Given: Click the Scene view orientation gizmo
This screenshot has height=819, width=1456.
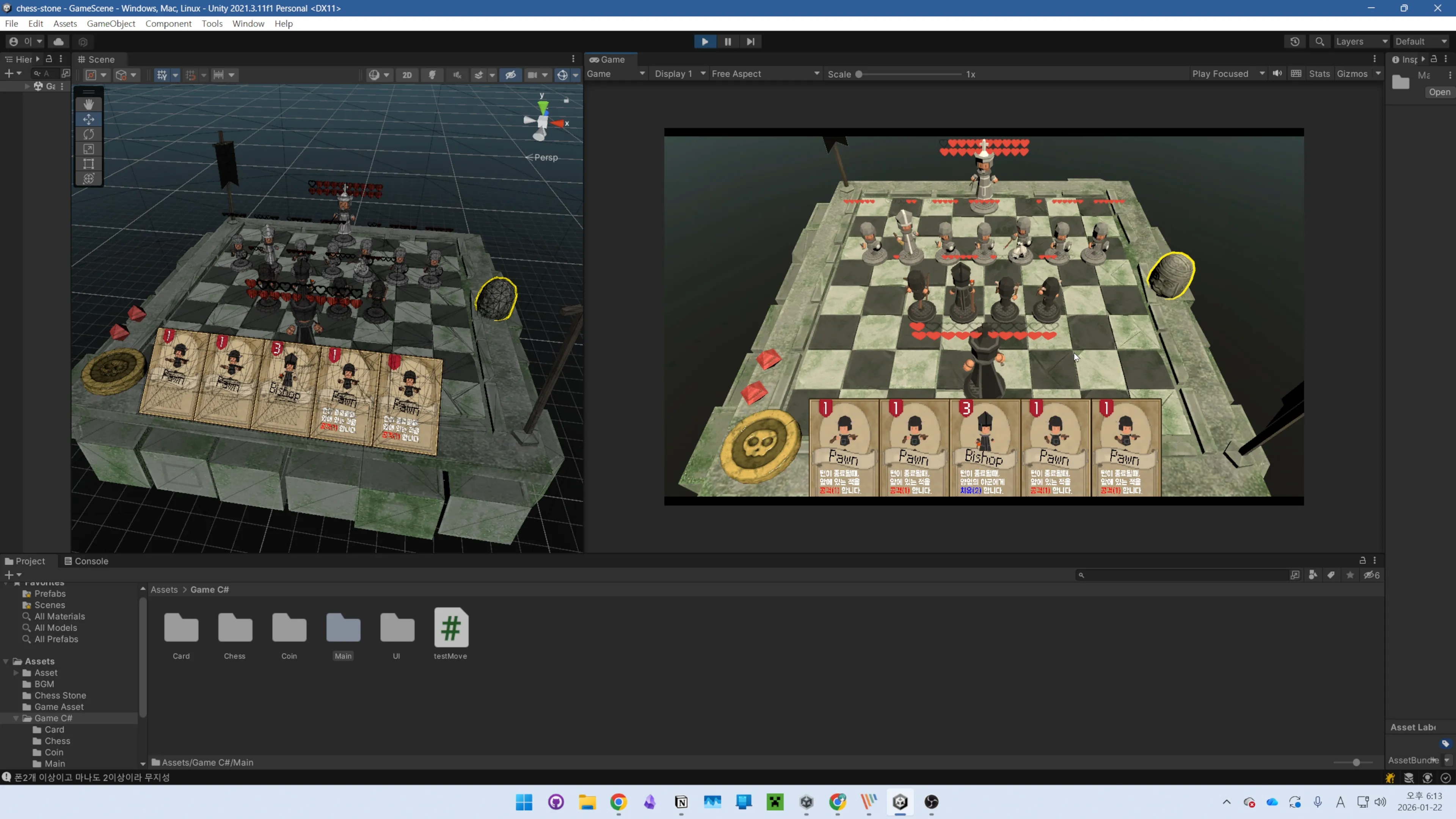Looking at the screenshot, I should [x=543, y=121].
